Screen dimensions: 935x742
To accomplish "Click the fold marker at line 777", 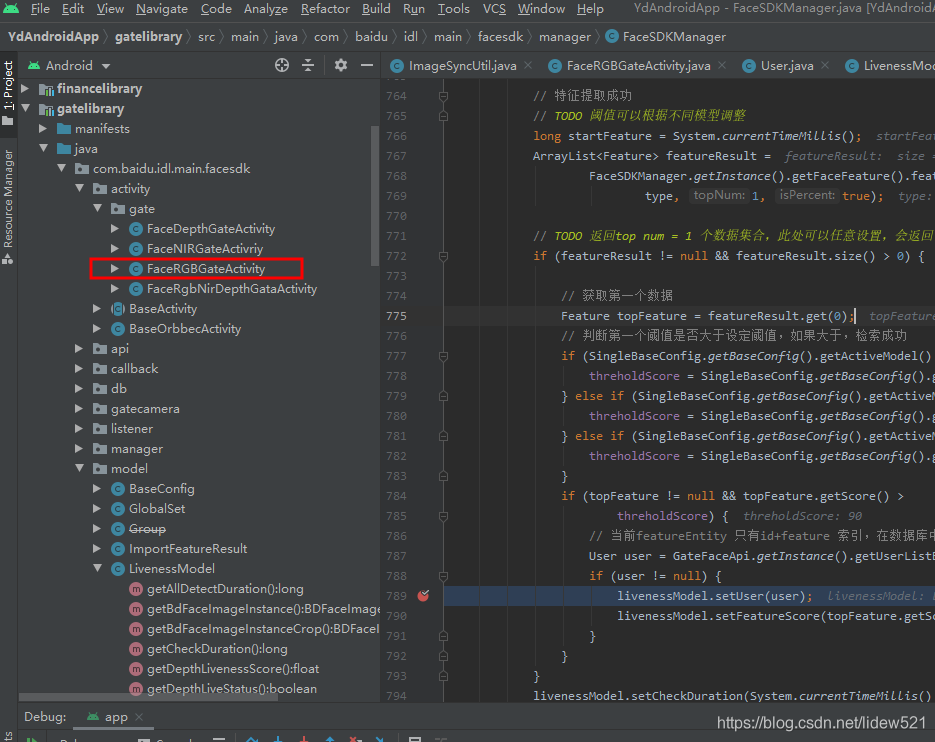I will (x=443, y=356).
